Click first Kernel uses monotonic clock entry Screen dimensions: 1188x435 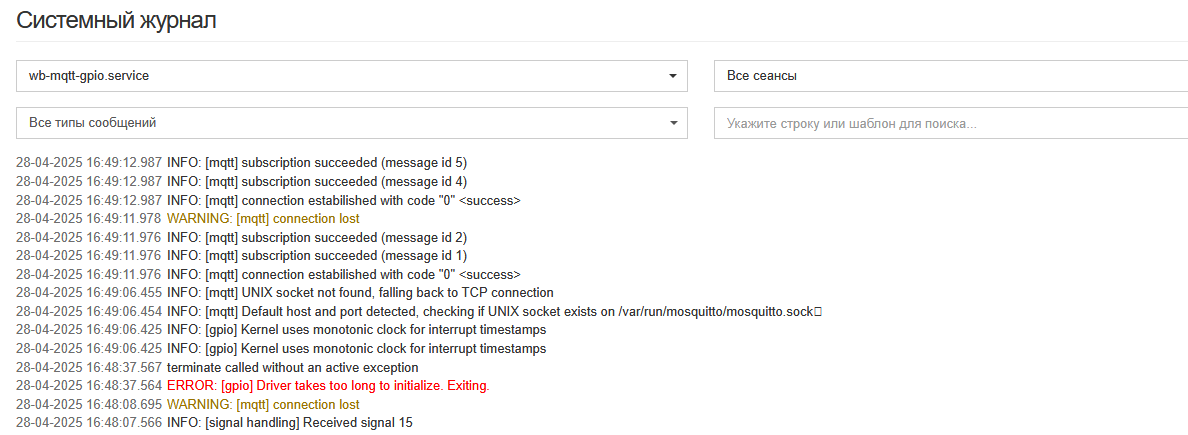[x=281, y=330]
